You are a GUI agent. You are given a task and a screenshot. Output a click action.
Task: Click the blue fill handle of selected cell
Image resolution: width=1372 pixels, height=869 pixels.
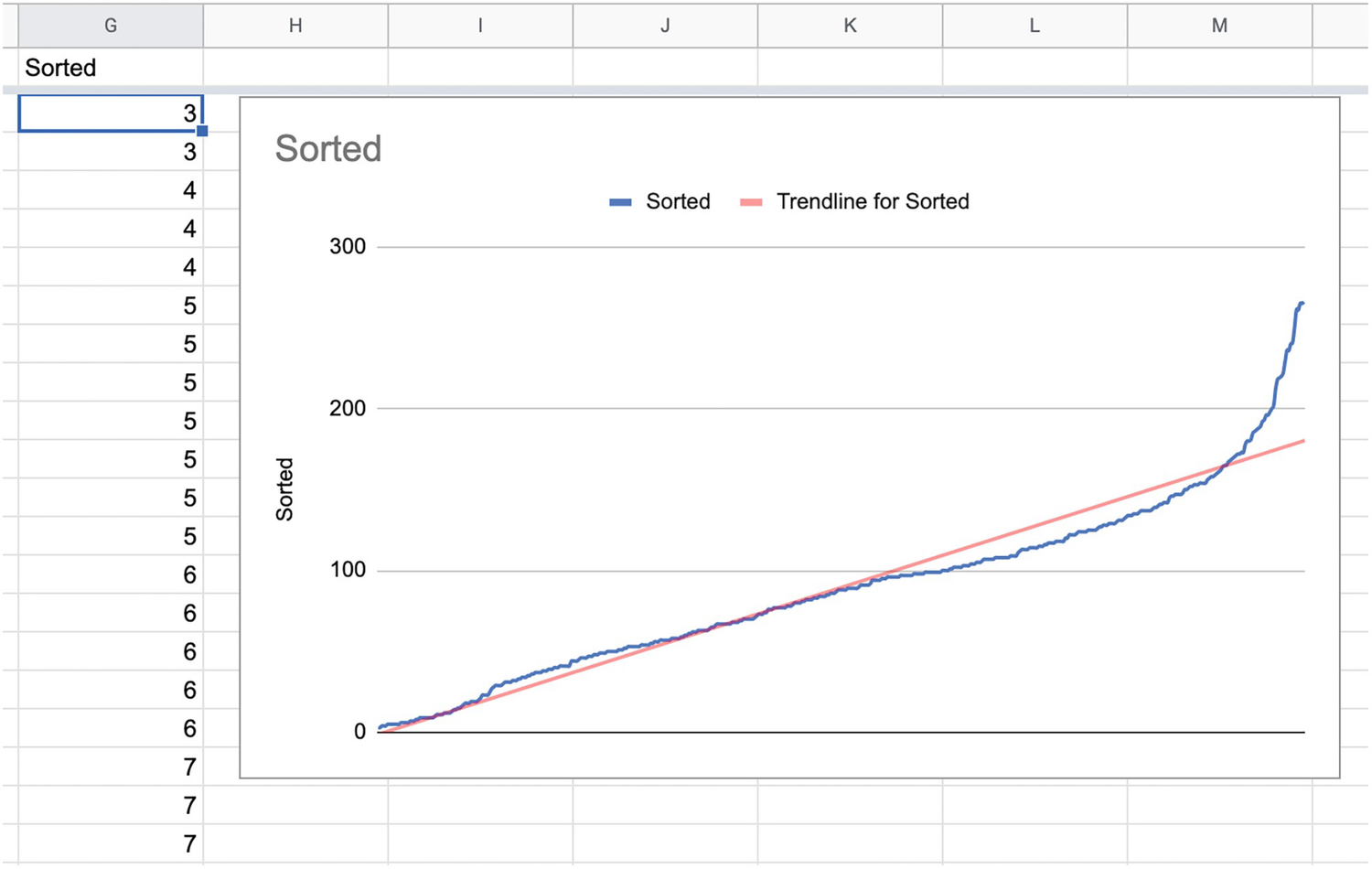(x=202, y=132)
